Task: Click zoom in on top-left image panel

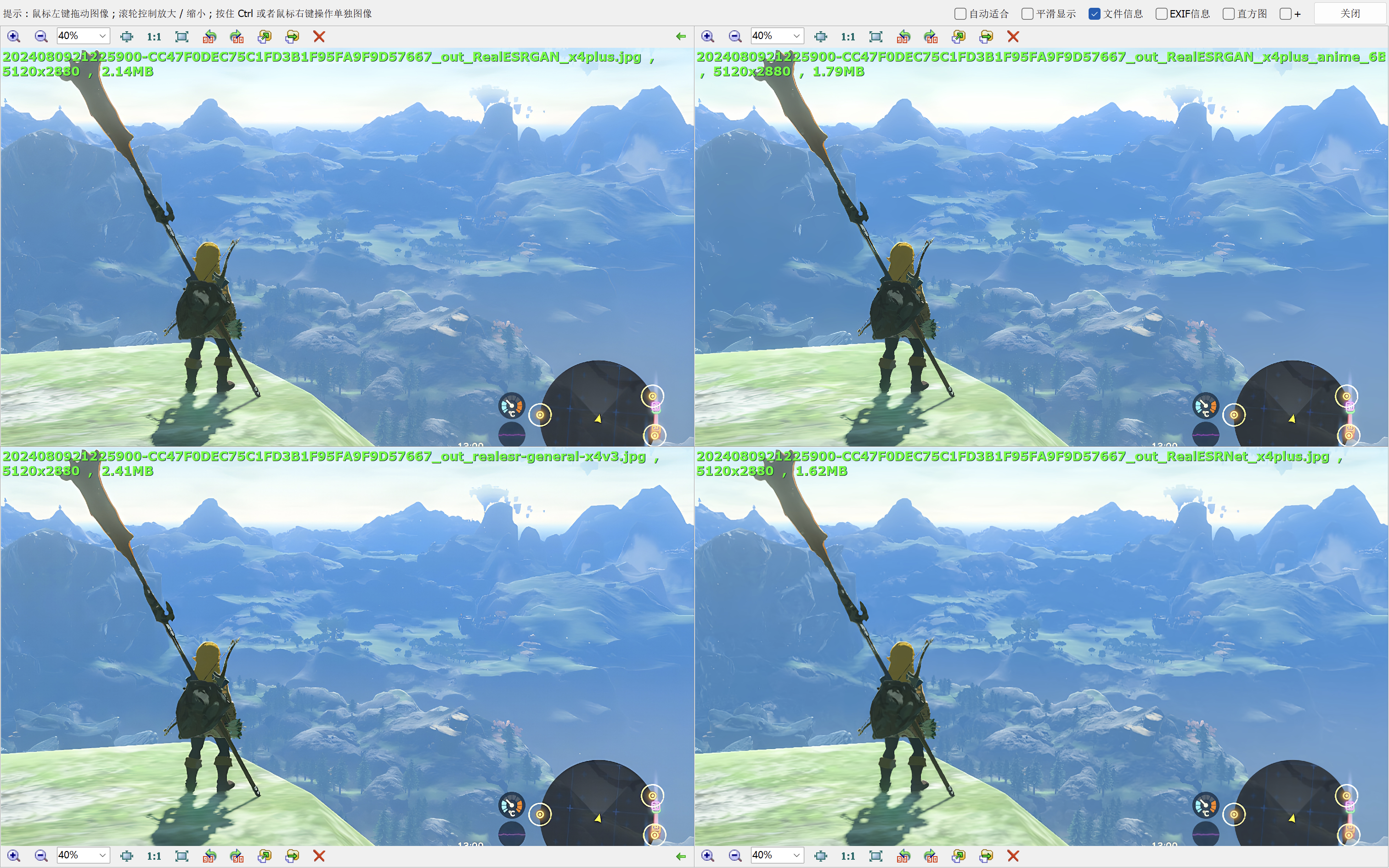Action: tap(14, 37)
